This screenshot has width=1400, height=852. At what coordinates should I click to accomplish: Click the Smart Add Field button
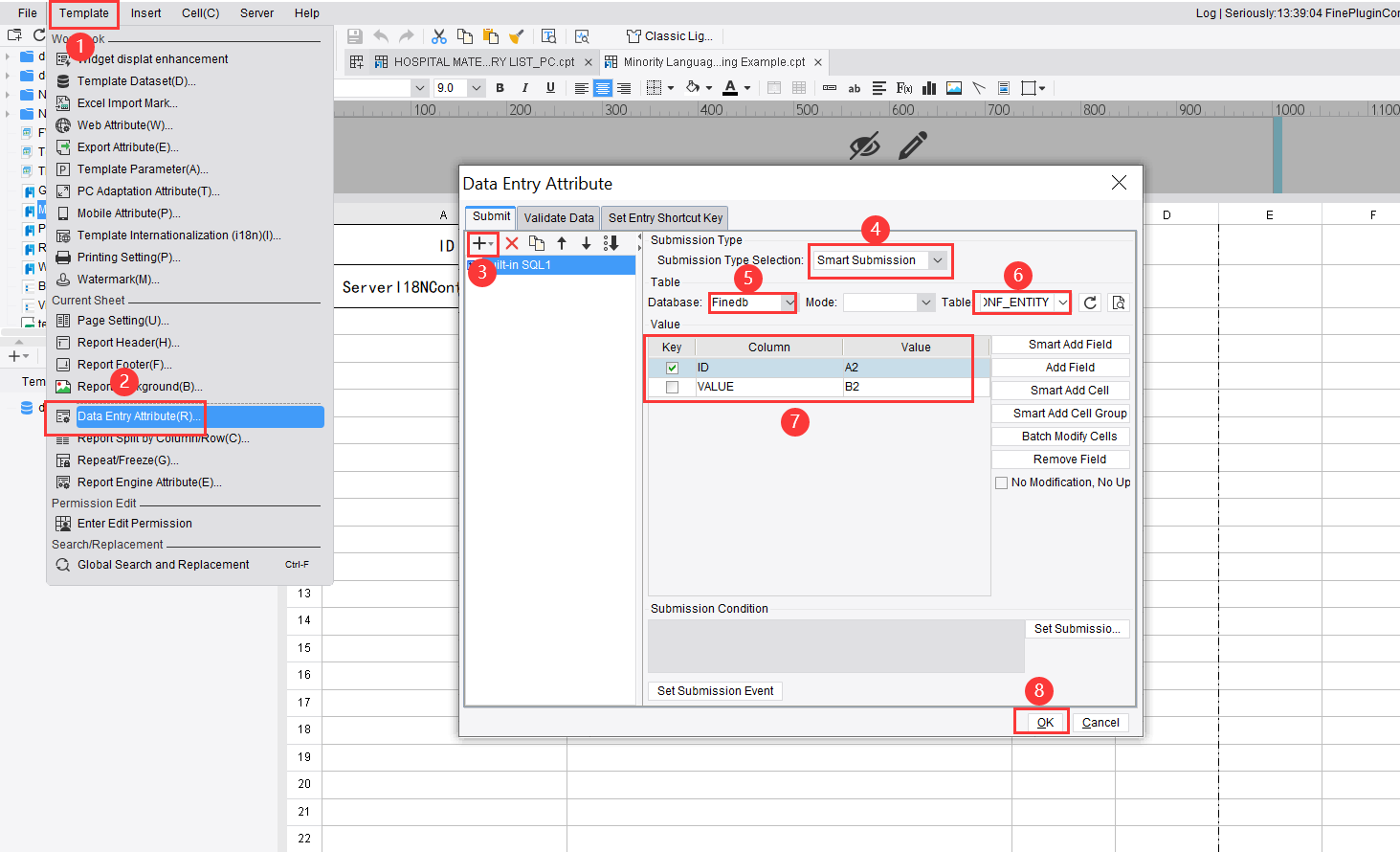click(x=1059, y=344)
